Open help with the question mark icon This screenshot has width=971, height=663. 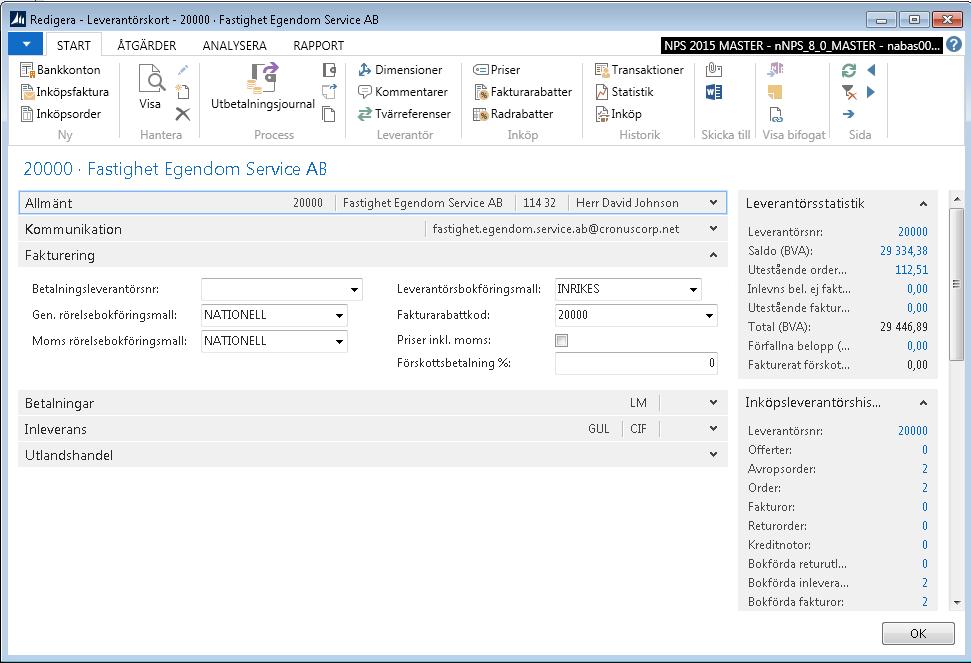pos(954,45)
